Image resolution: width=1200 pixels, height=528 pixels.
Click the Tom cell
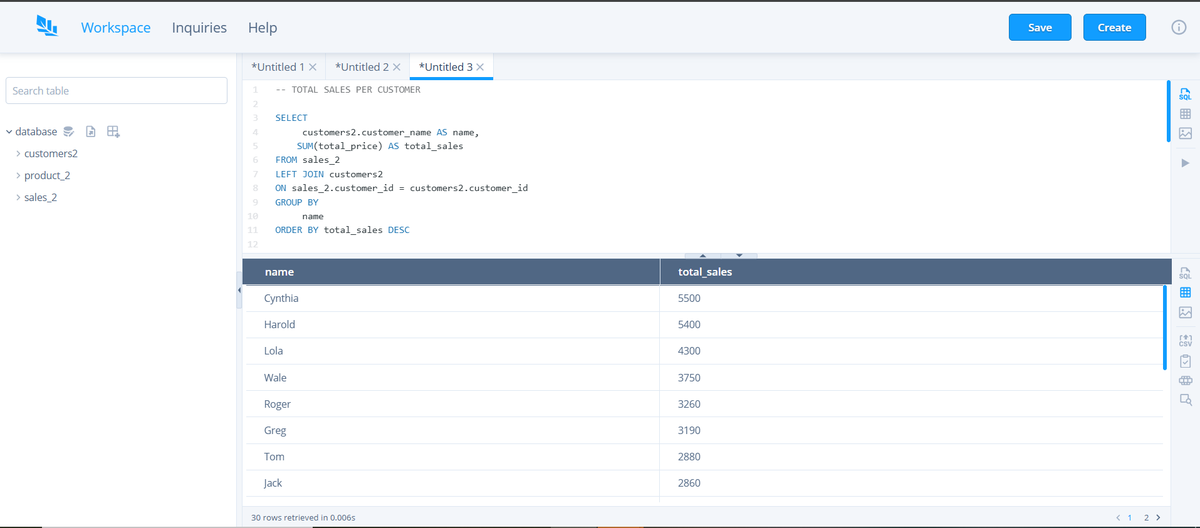[x=453, y=457]
